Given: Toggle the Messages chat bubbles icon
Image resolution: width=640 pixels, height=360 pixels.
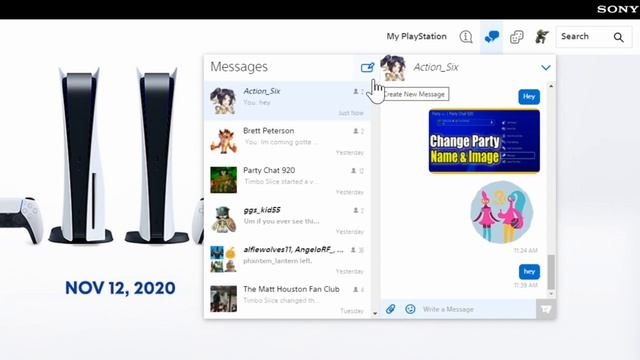Looking at the screenshot, I should [491, 37].
